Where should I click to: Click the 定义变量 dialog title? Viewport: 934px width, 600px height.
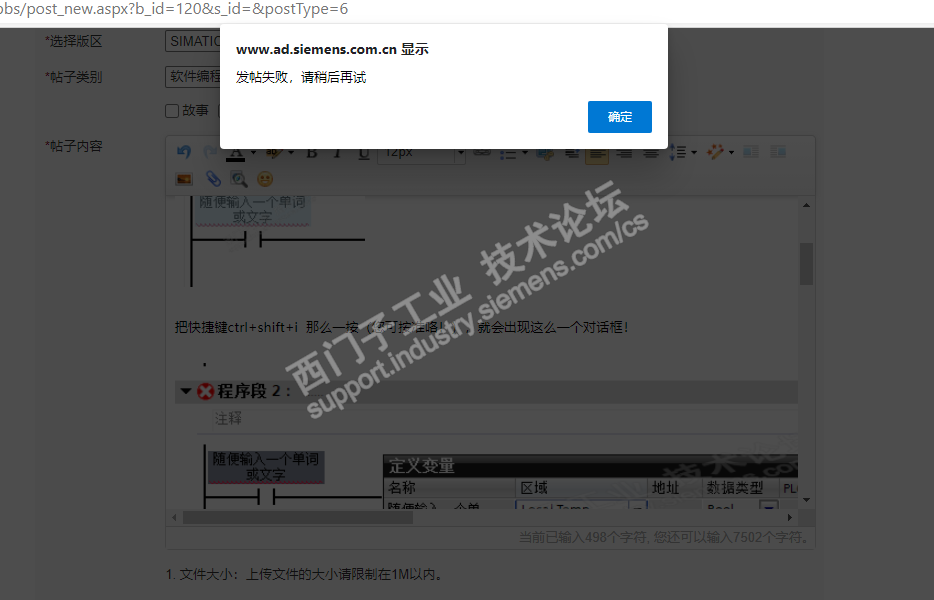tap(422, 465)
